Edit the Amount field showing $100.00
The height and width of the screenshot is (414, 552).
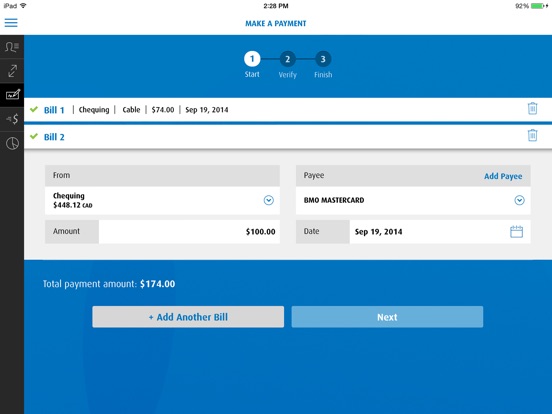pos(189,232)
